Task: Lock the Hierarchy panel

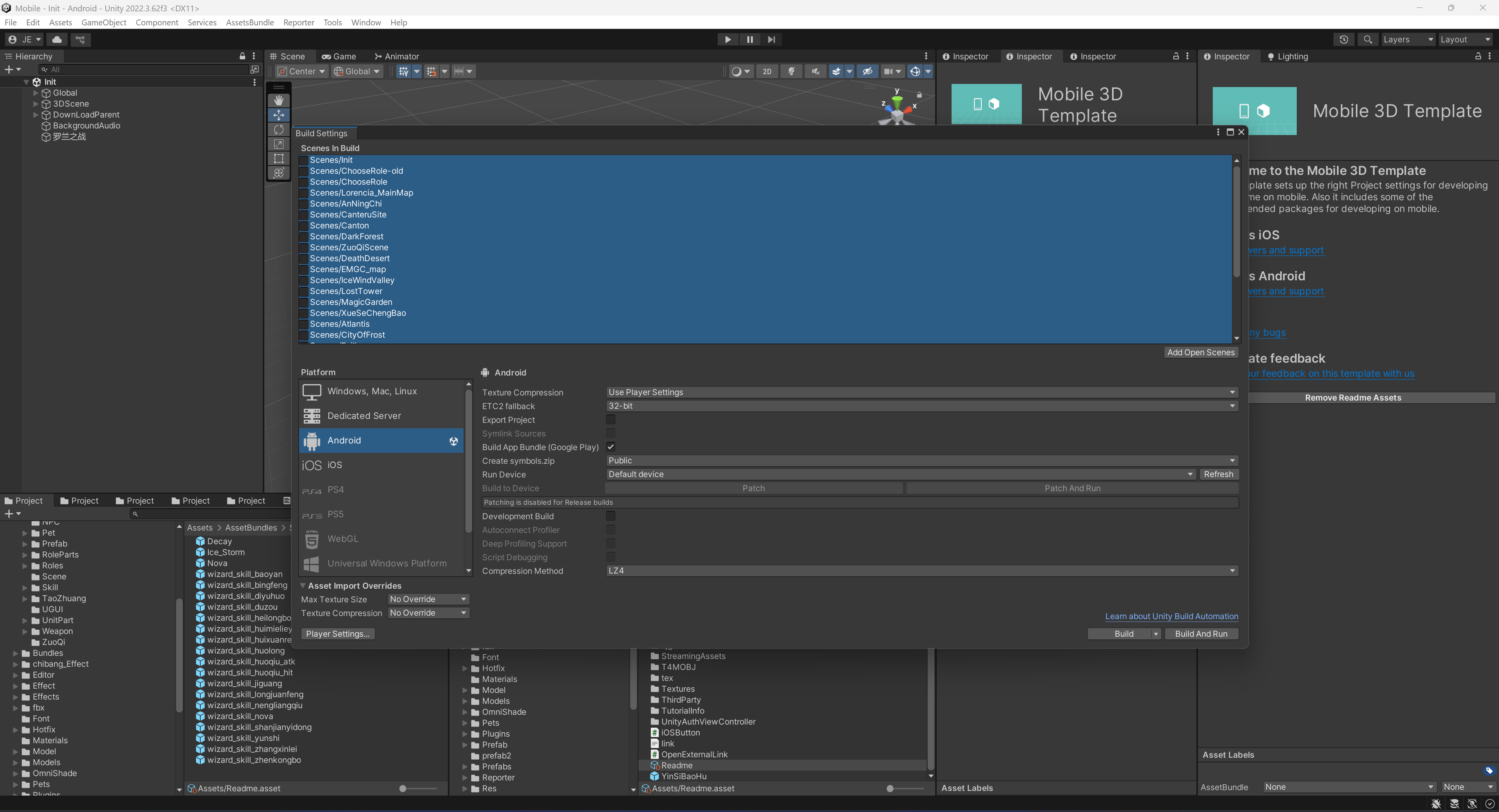Action: point(242,57)
